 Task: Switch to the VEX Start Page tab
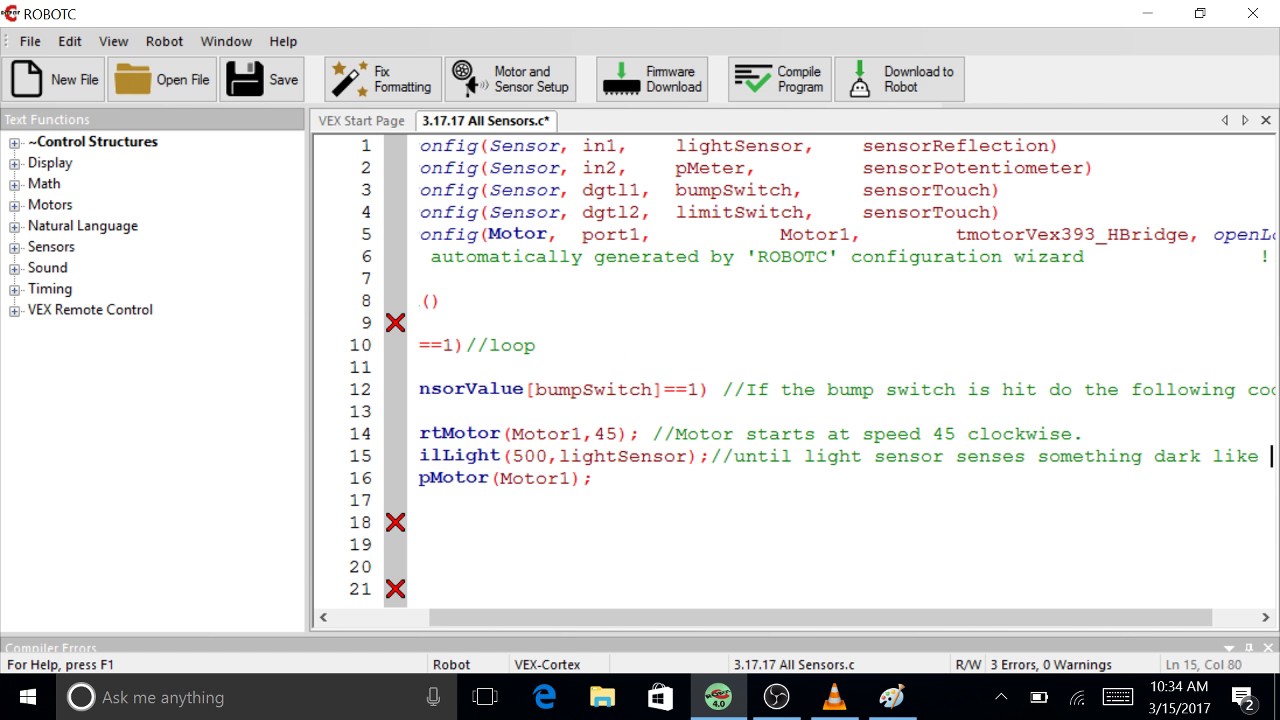click(x=361, y=121)
